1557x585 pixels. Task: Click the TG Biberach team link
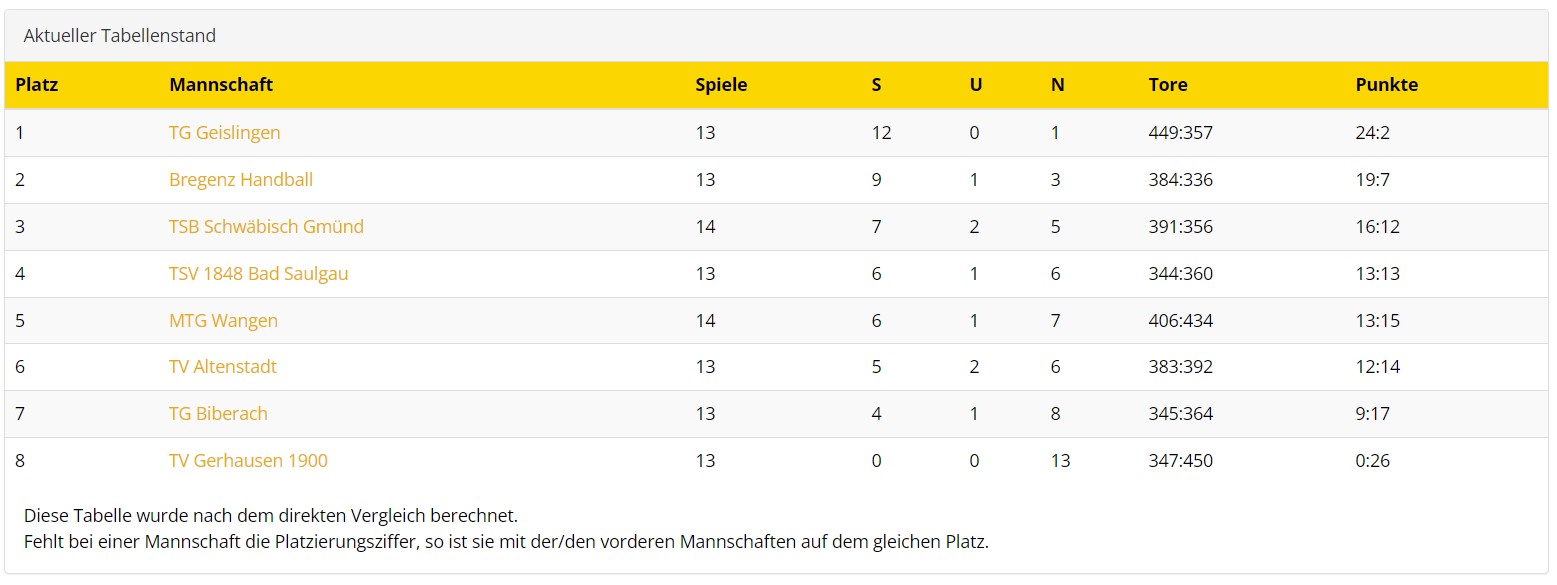click(x=218, y=414)
